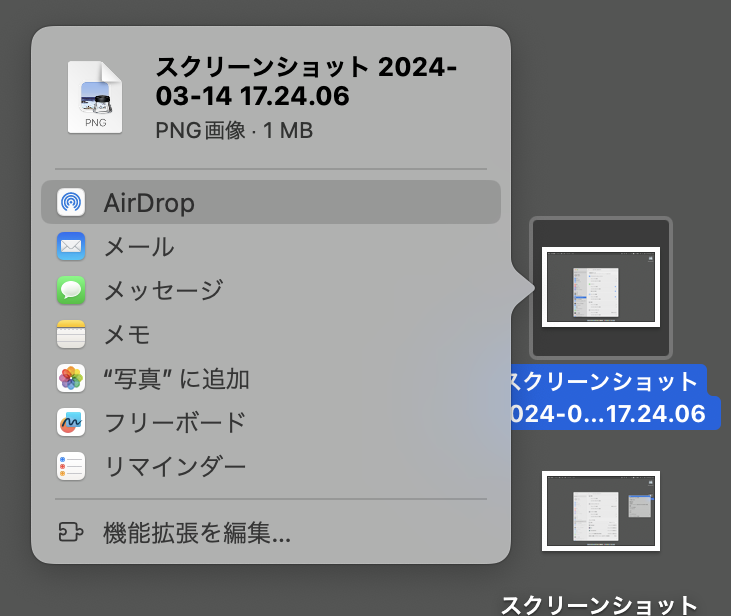Viewport: 731px width, 616px height.
Task: Open 機能拡張を編集... option
Action: click(271, 533)
